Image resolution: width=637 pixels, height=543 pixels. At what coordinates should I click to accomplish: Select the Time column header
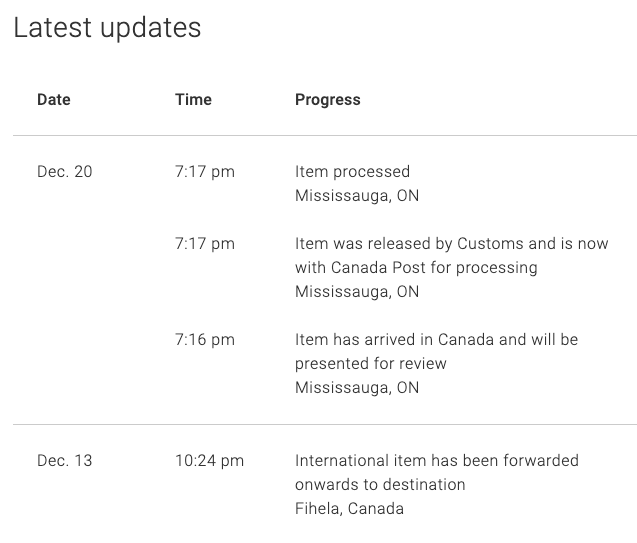pos(193,100)
